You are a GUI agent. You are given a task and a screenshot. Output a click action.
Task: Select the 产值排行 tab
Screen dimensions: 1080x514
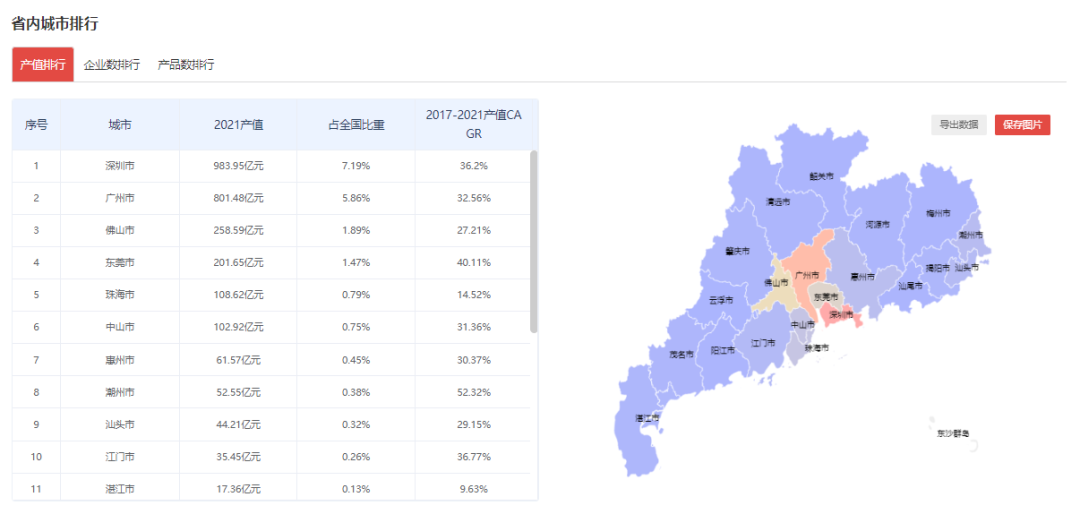(x=43, y=65)
